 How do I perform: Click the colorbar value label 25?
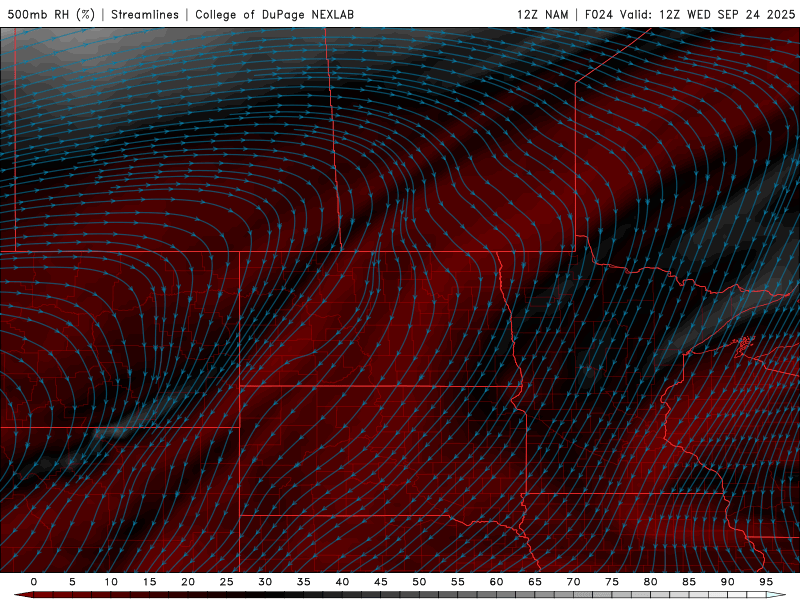click(227, 582)
